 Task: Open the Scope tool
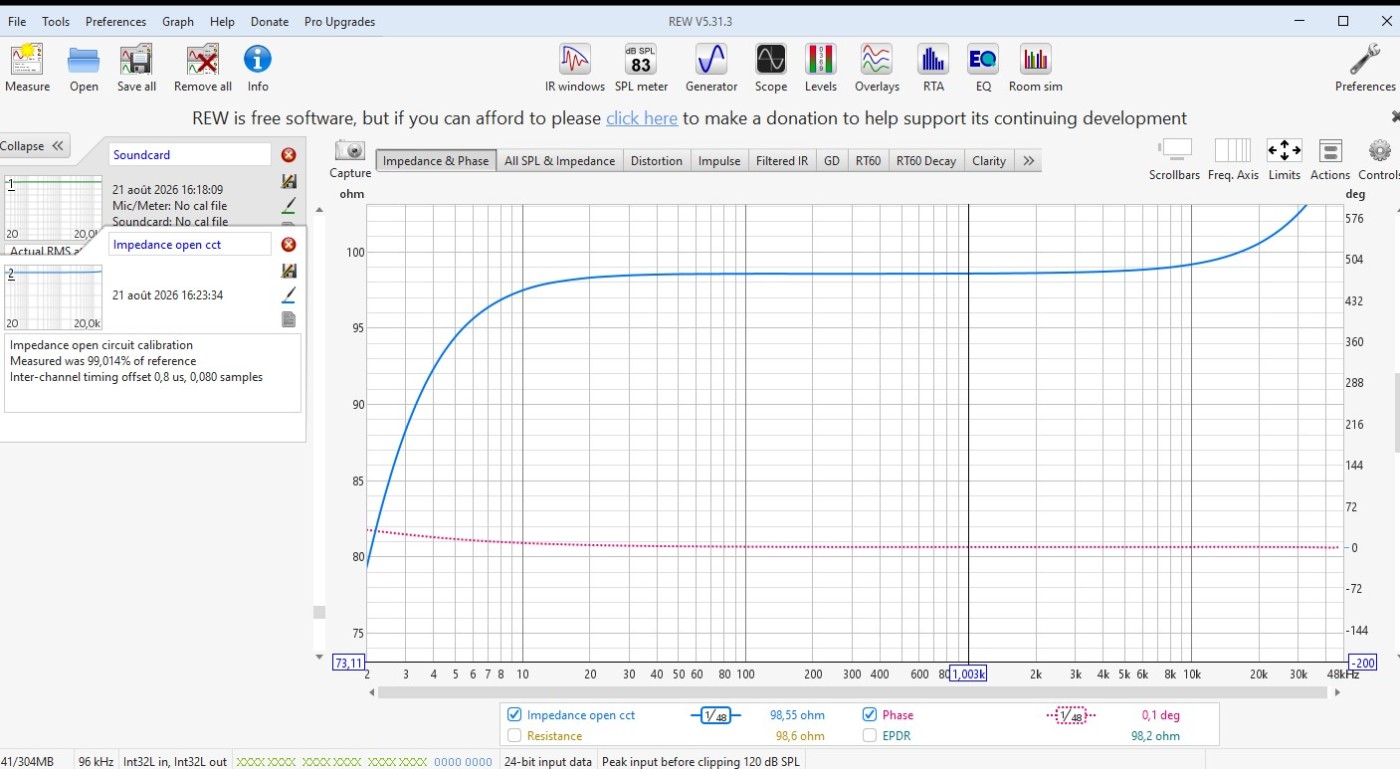click(771, 68)
